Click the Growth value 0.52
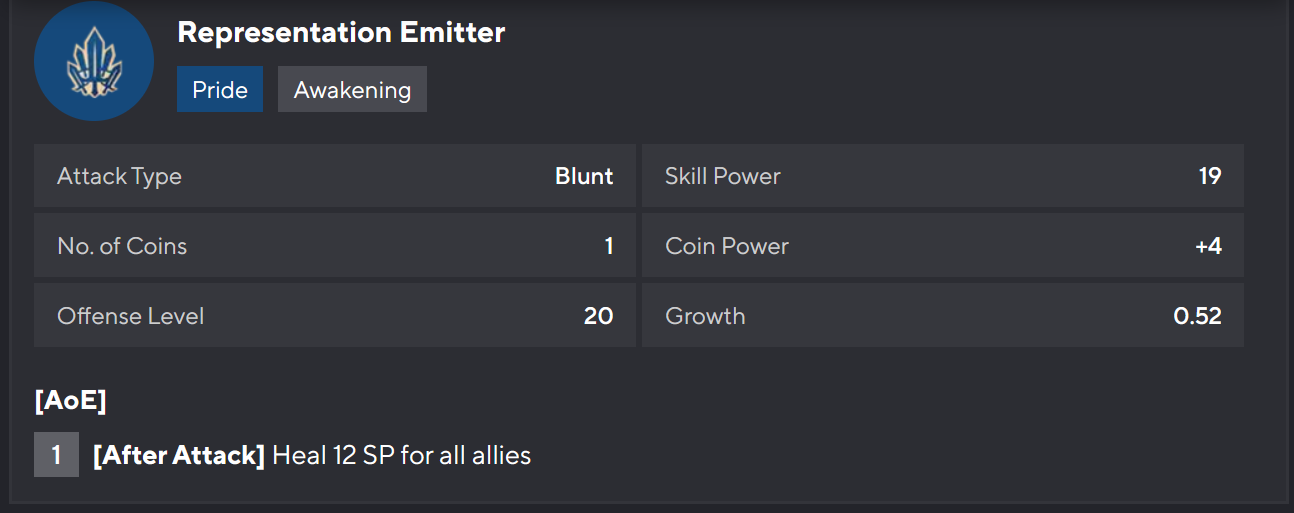1294x513 pixels. [x=1197, y=316]
